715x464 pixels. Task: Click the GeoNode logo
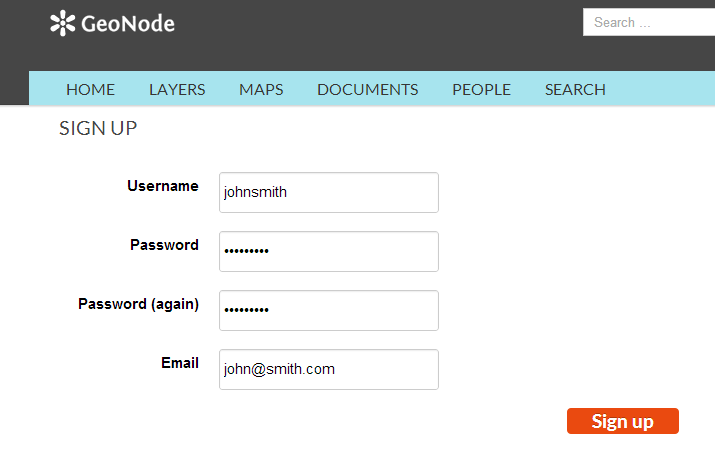[112, 23]
